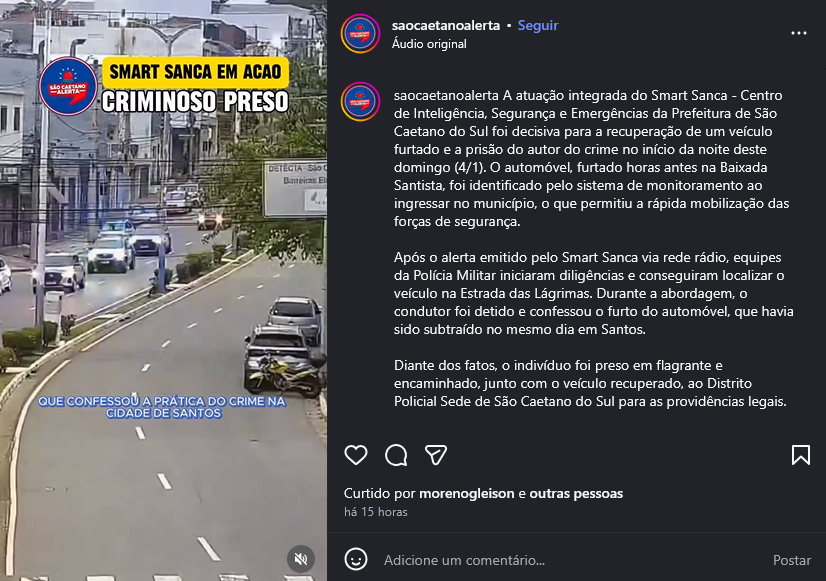Open more options three-dot menu
This screenshot has width=826, height=581.
pos(799,33)
